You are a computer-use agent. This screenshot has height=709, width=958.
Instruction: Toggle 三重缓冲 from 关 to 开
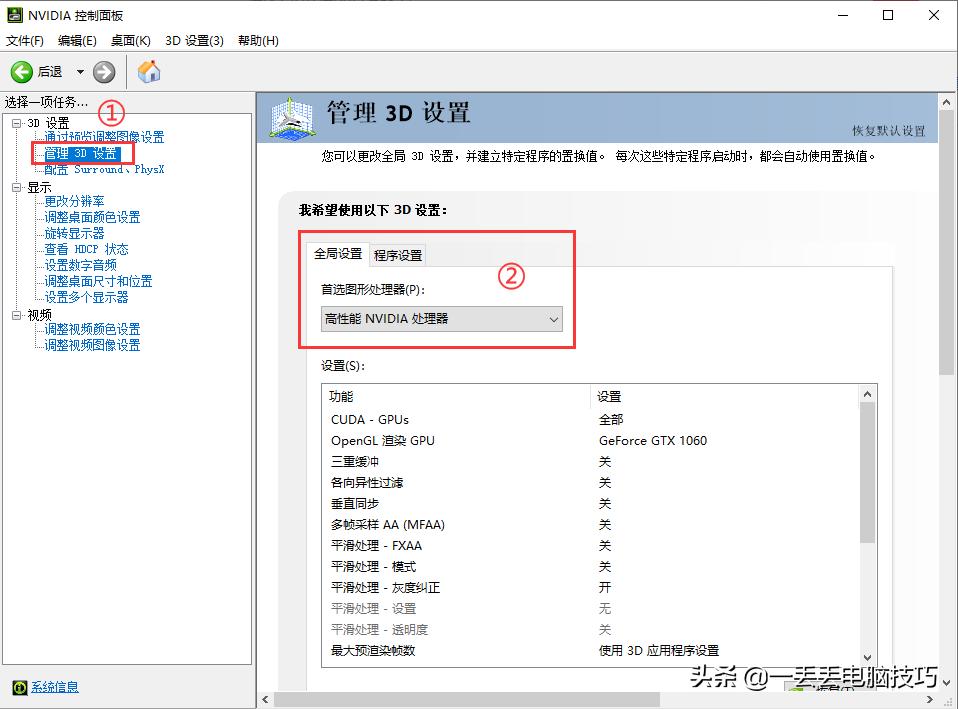coord(605,461)
